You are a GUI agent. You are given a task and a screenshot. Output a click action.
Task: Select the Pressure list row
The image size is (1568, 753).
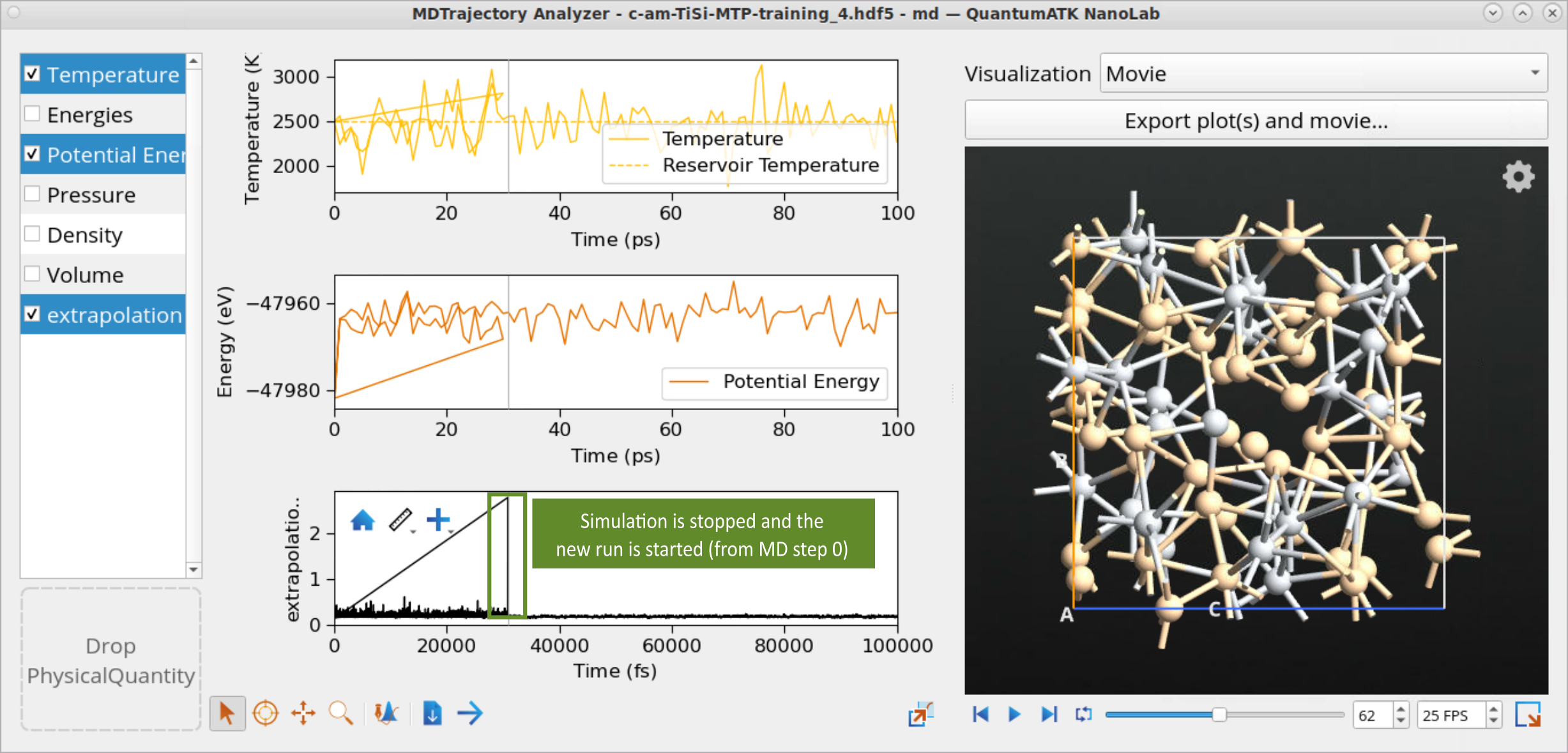103,194
